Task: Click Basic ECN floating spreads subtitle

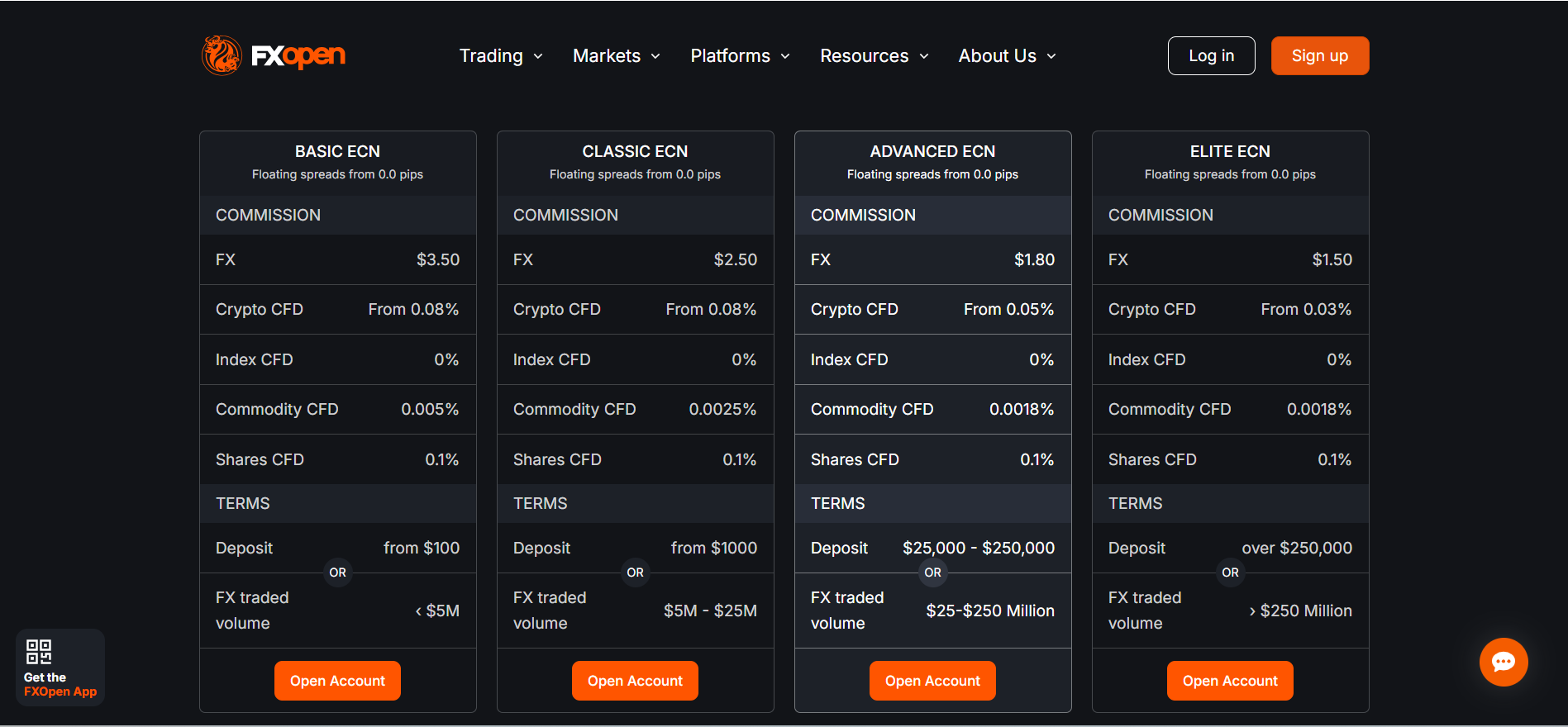Action: [337, 174]
